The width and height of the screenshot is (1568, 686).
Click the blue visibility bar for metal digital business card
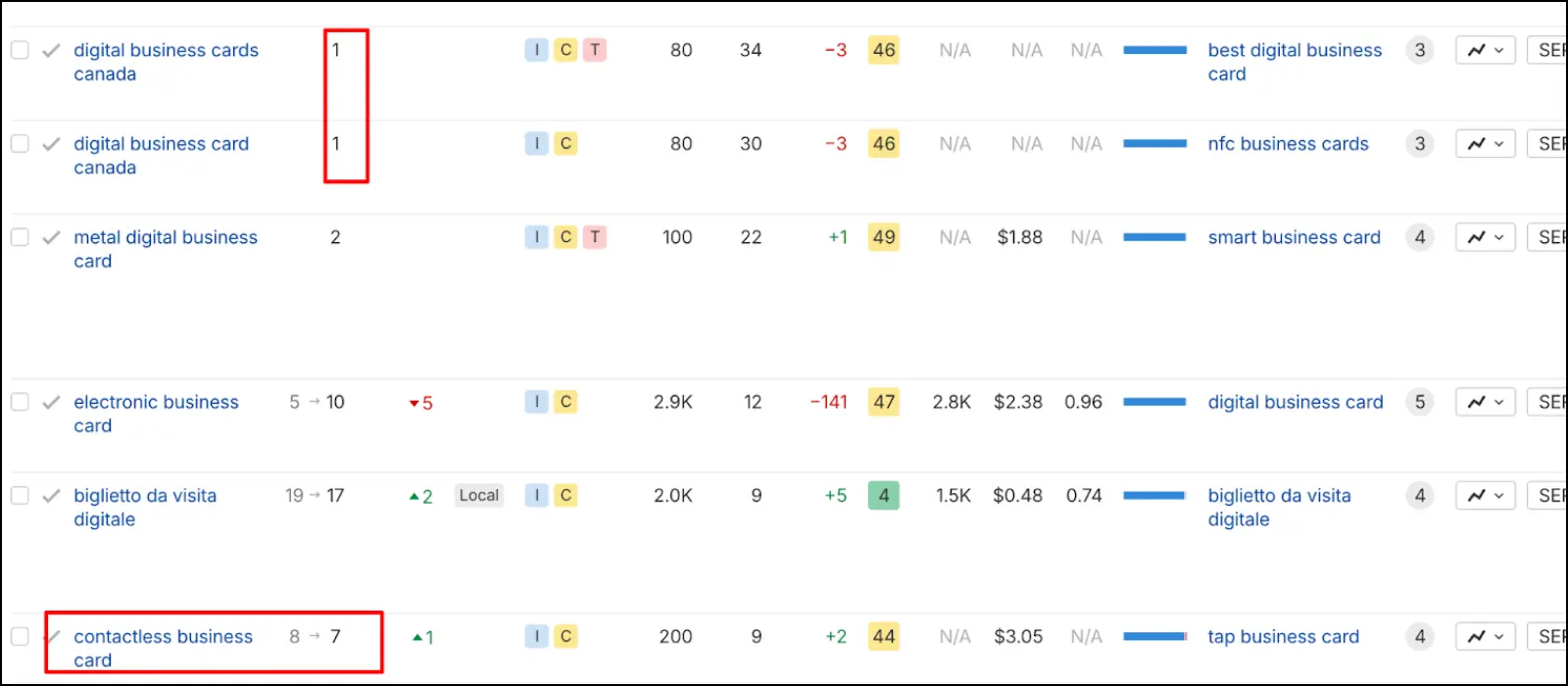tap(1156, 236)
